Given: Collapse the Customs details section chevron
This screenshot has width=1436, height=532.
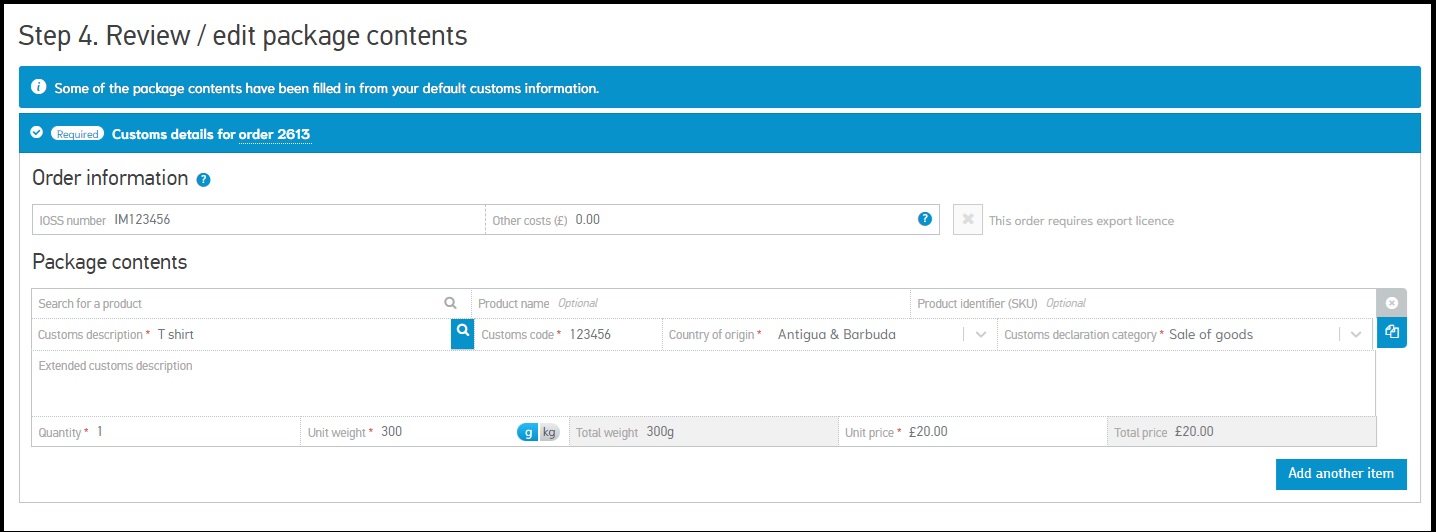Looking at the screenshot, I should (37, 133).
